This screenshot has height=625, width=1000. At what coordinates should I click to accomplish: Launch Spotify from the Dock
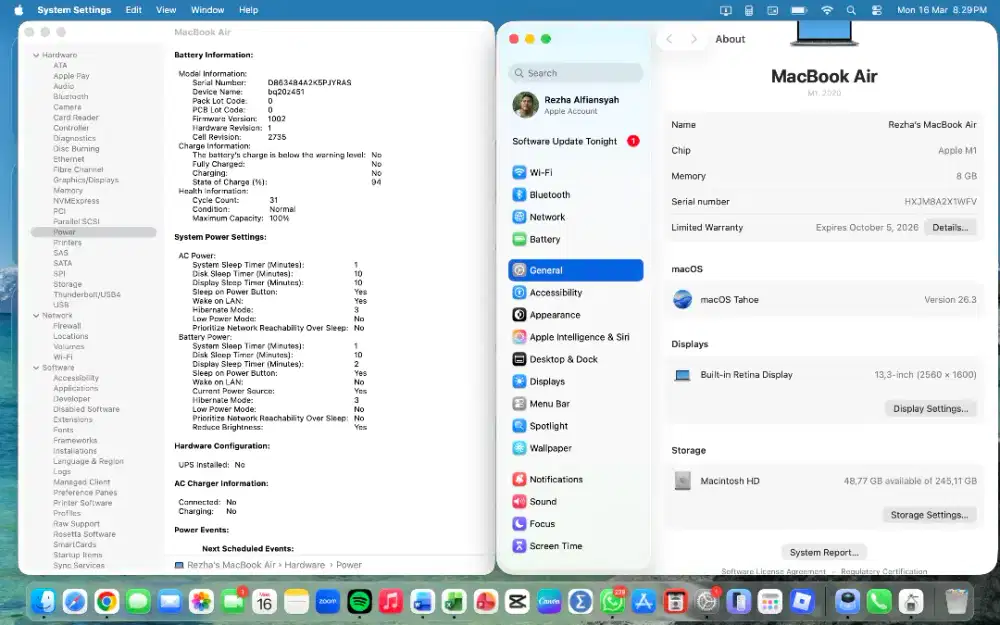359,601
